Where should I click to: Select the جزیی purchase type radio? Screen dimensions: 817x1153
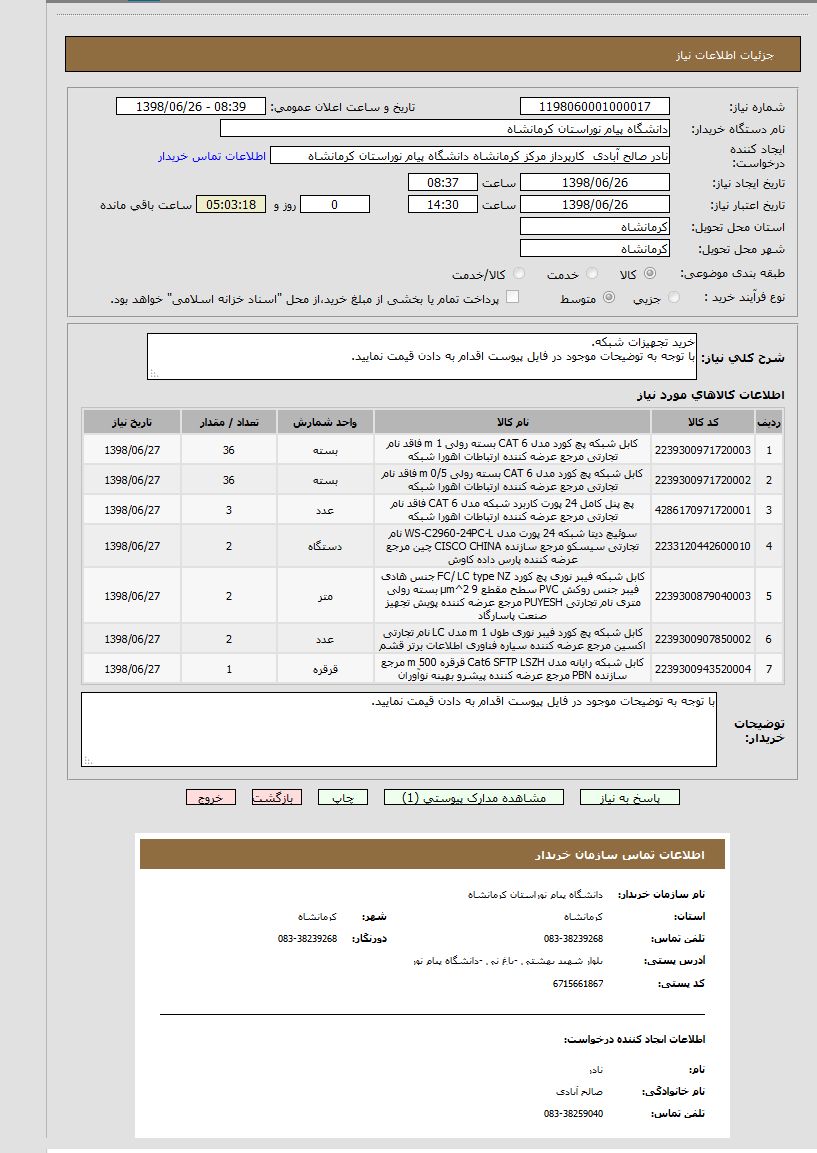click(x=673, y=298)
